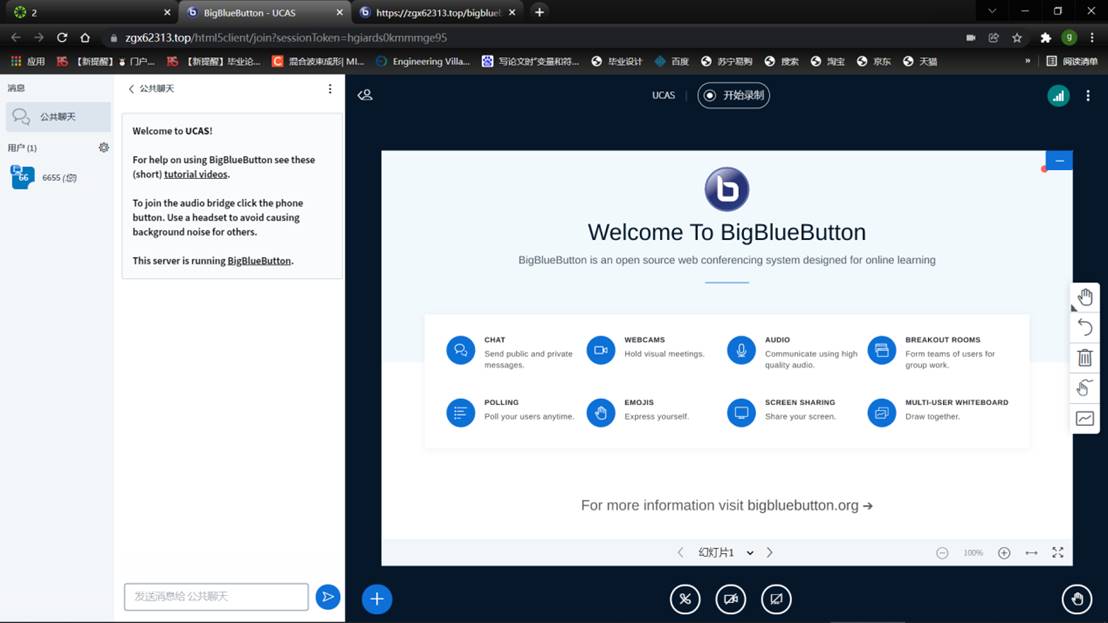Bookmark this page with the star

pyautogui.click(x=1017, y=37)
